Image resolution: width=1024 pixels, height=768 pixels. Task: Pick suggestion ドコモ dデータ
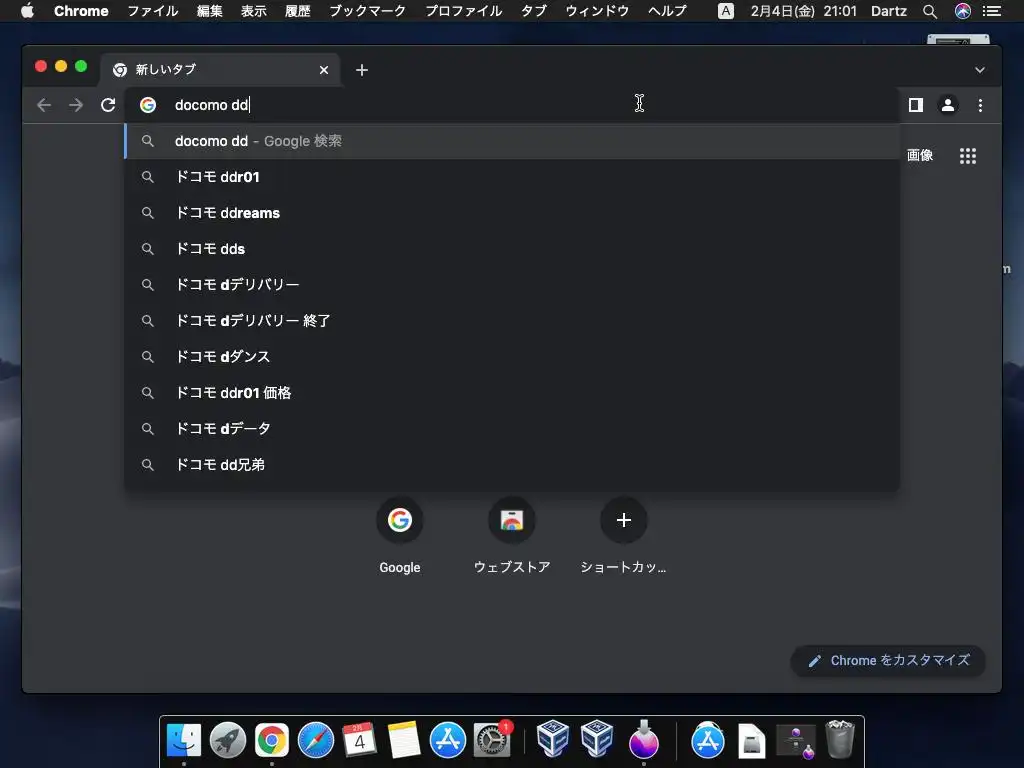click(511, 428)
